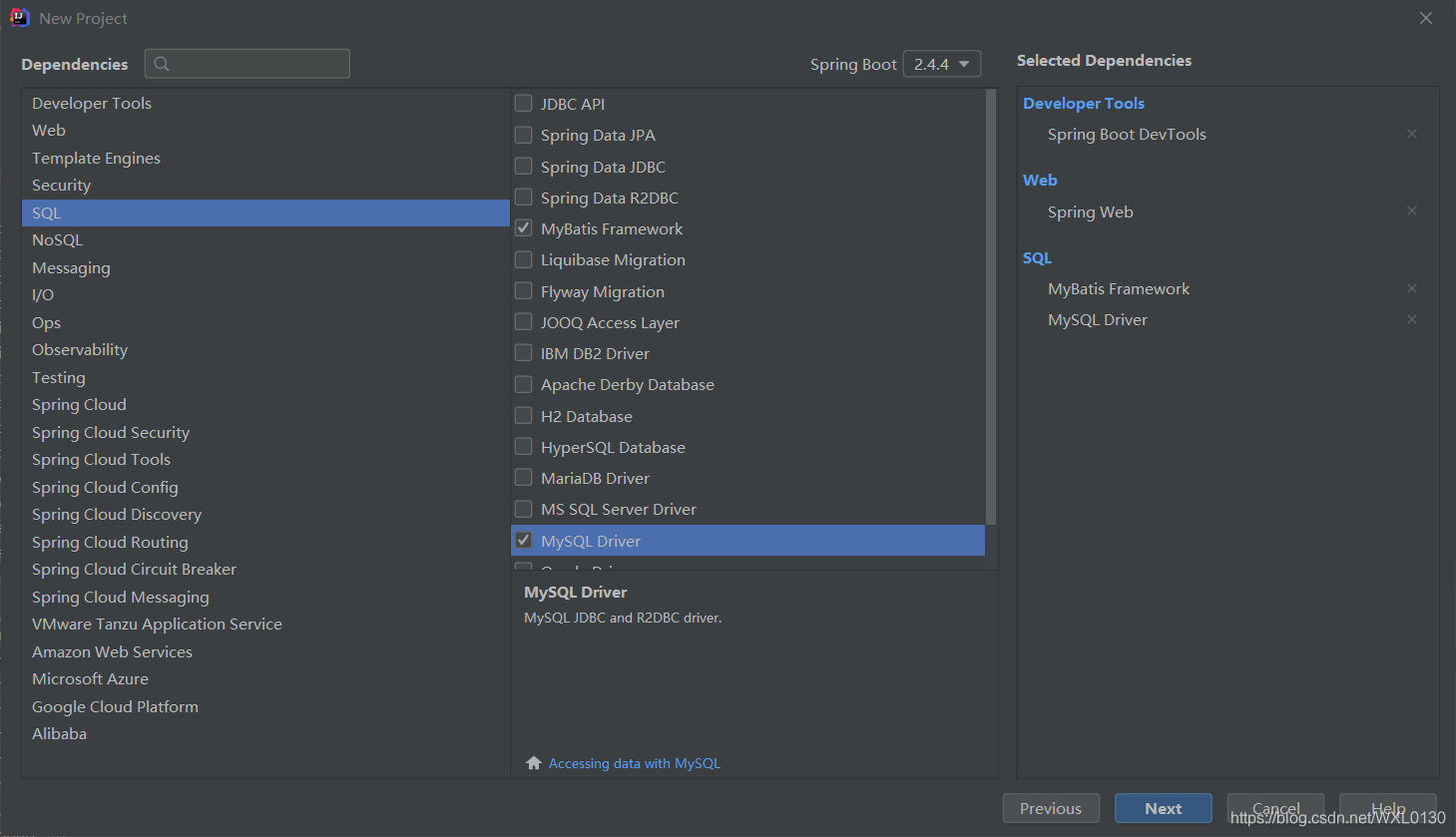Image resolution: width=1456 pixels, height=837 pixels.
Task: Click the Next button
Action: (1164, 808)
